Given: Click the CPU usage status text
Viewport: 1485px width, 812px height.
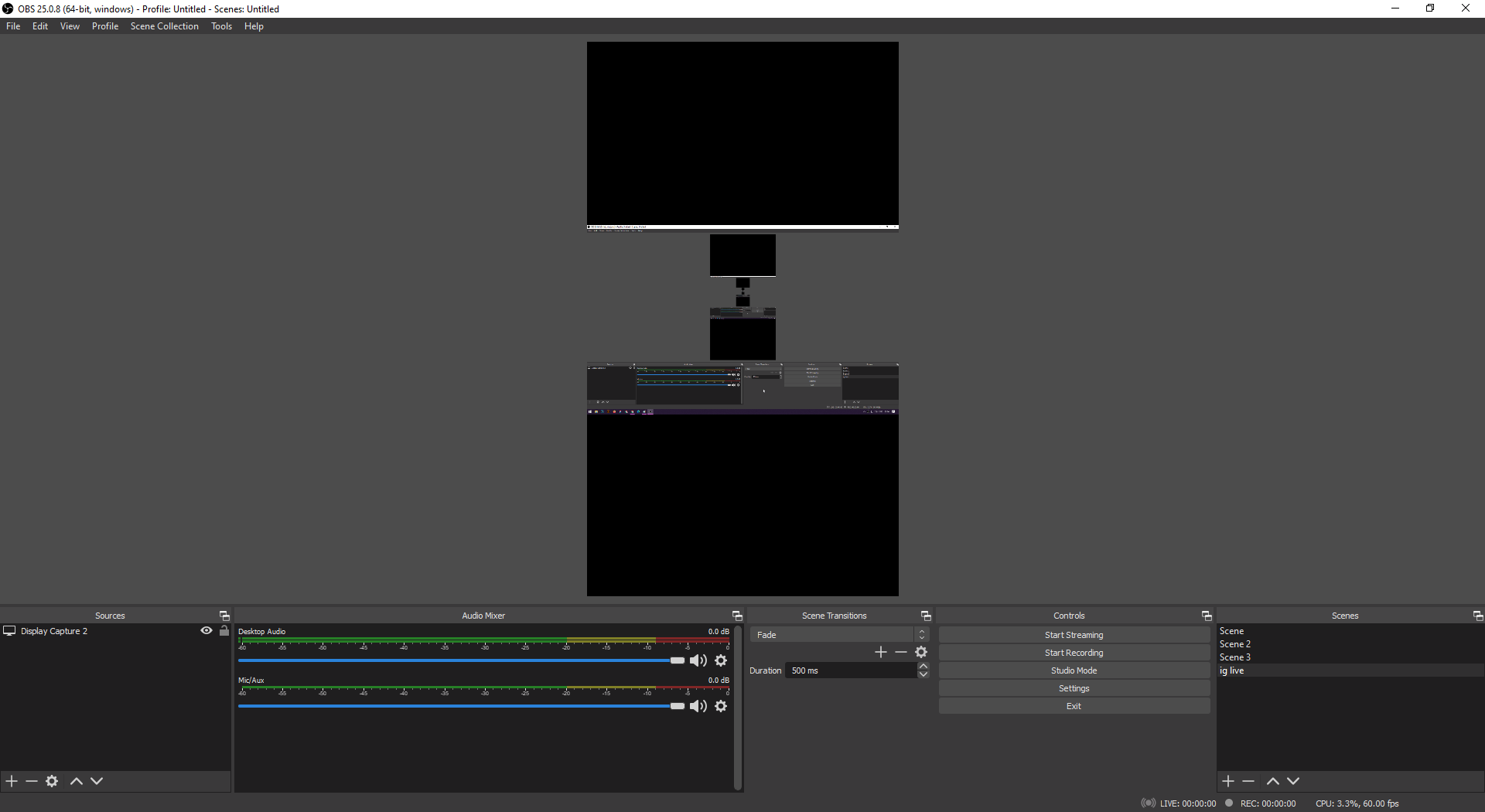Looking at the screenshot, I should pos(1357,803).
